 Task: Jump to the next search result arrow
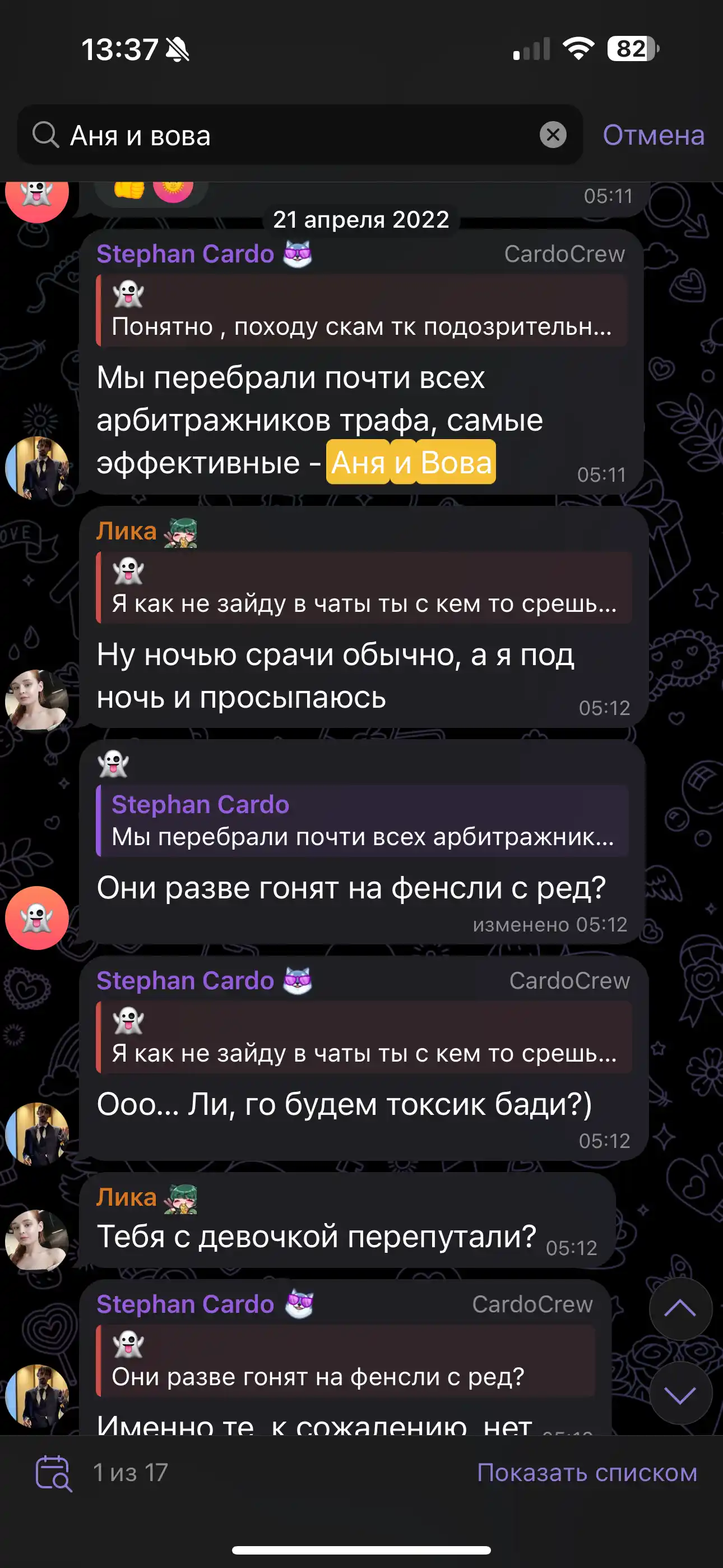[680, 1393]
